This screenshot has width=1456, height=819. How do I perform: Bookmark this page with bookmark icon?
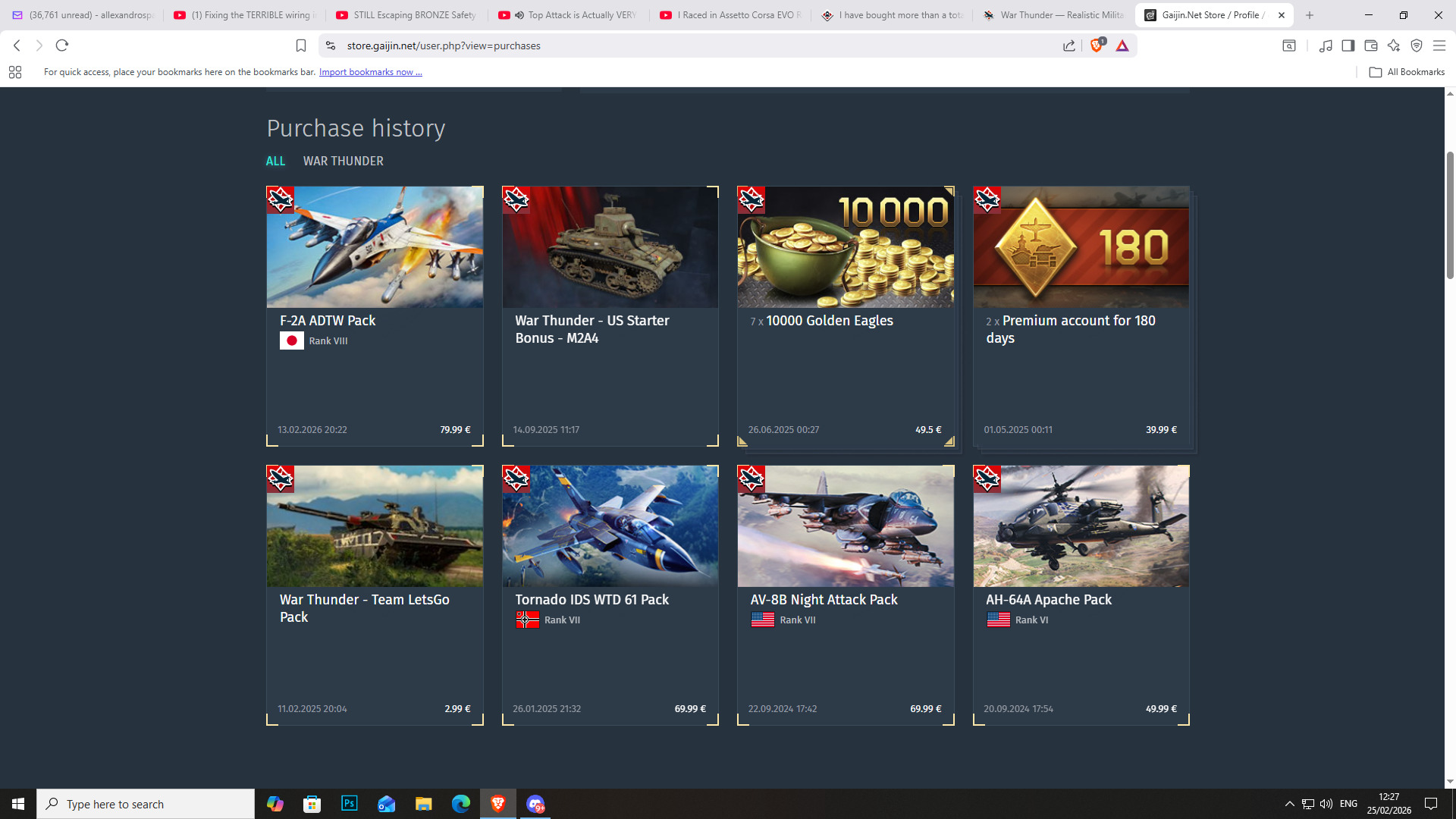point(301,45)
